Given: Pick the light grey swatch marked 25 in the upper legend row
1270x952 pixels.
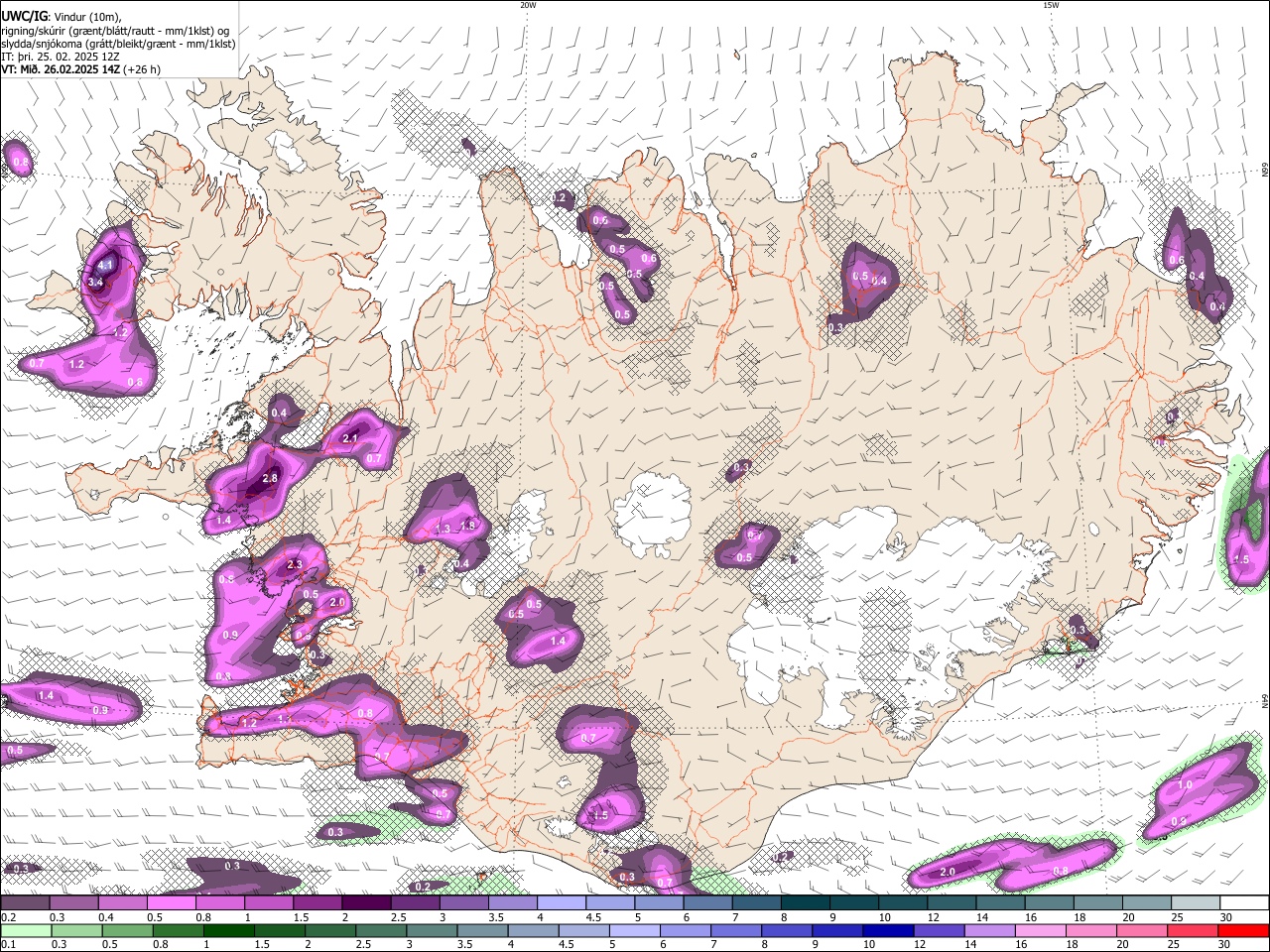Looking at the screenshot, I should pyautogui.click(x=1196, y=903).
